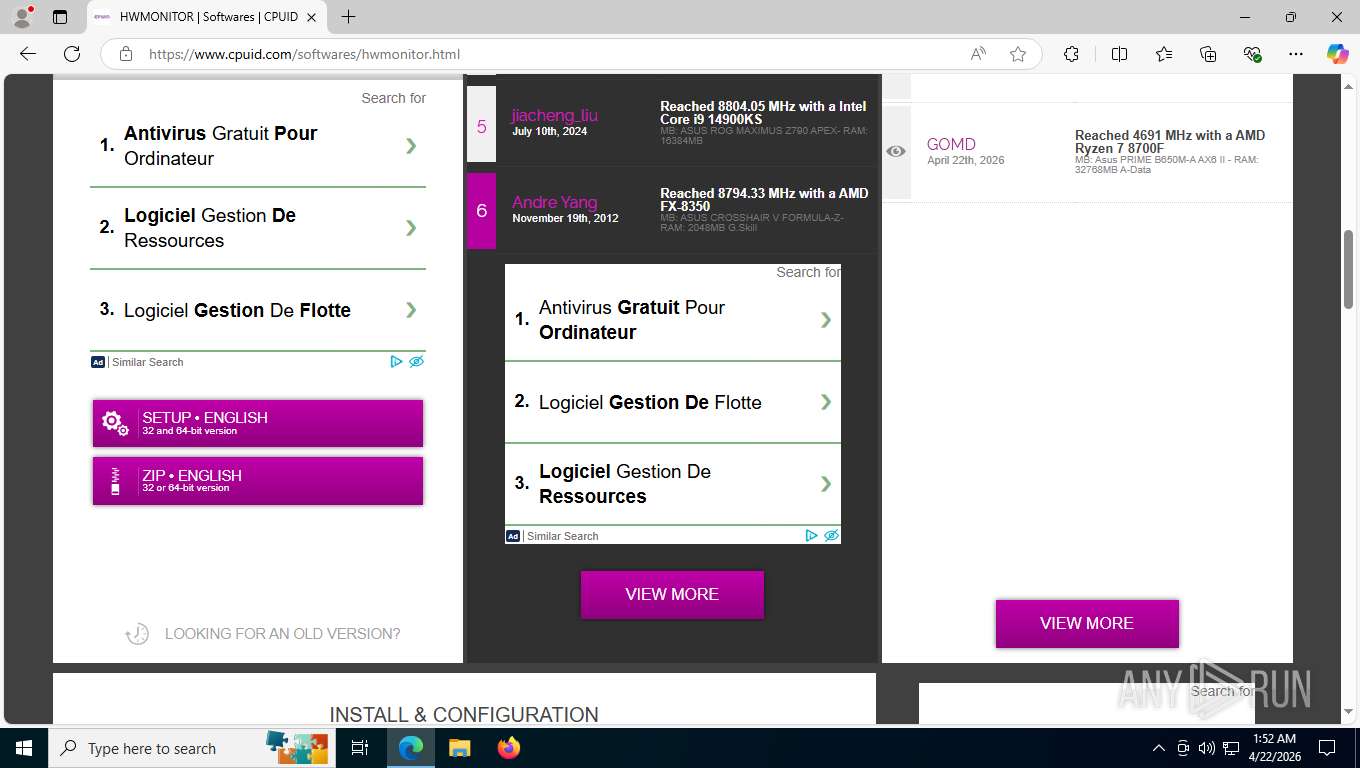Open Read aloud icon in address bar
This screenshot has height=768, width=1360.
pos(978,54)
